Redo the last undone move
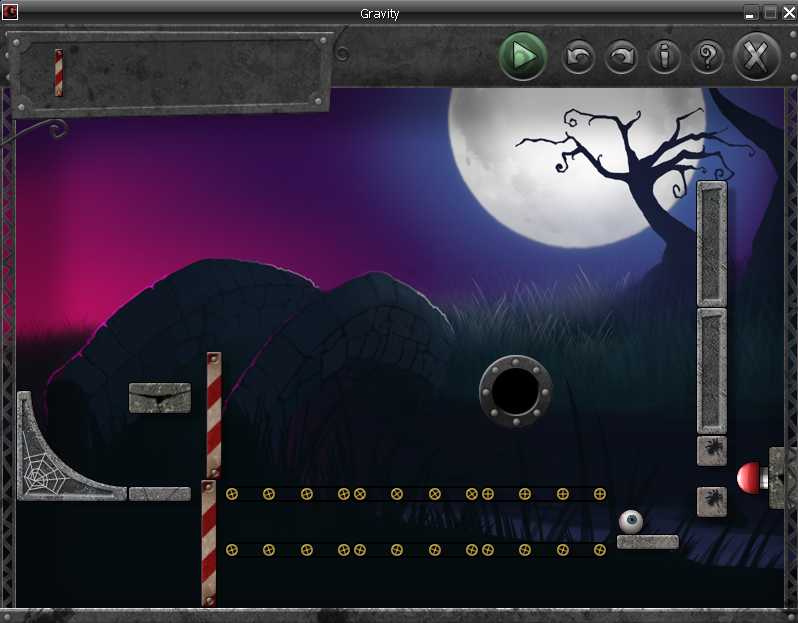This screenshot has height=623, width=798. pos(621,56)
